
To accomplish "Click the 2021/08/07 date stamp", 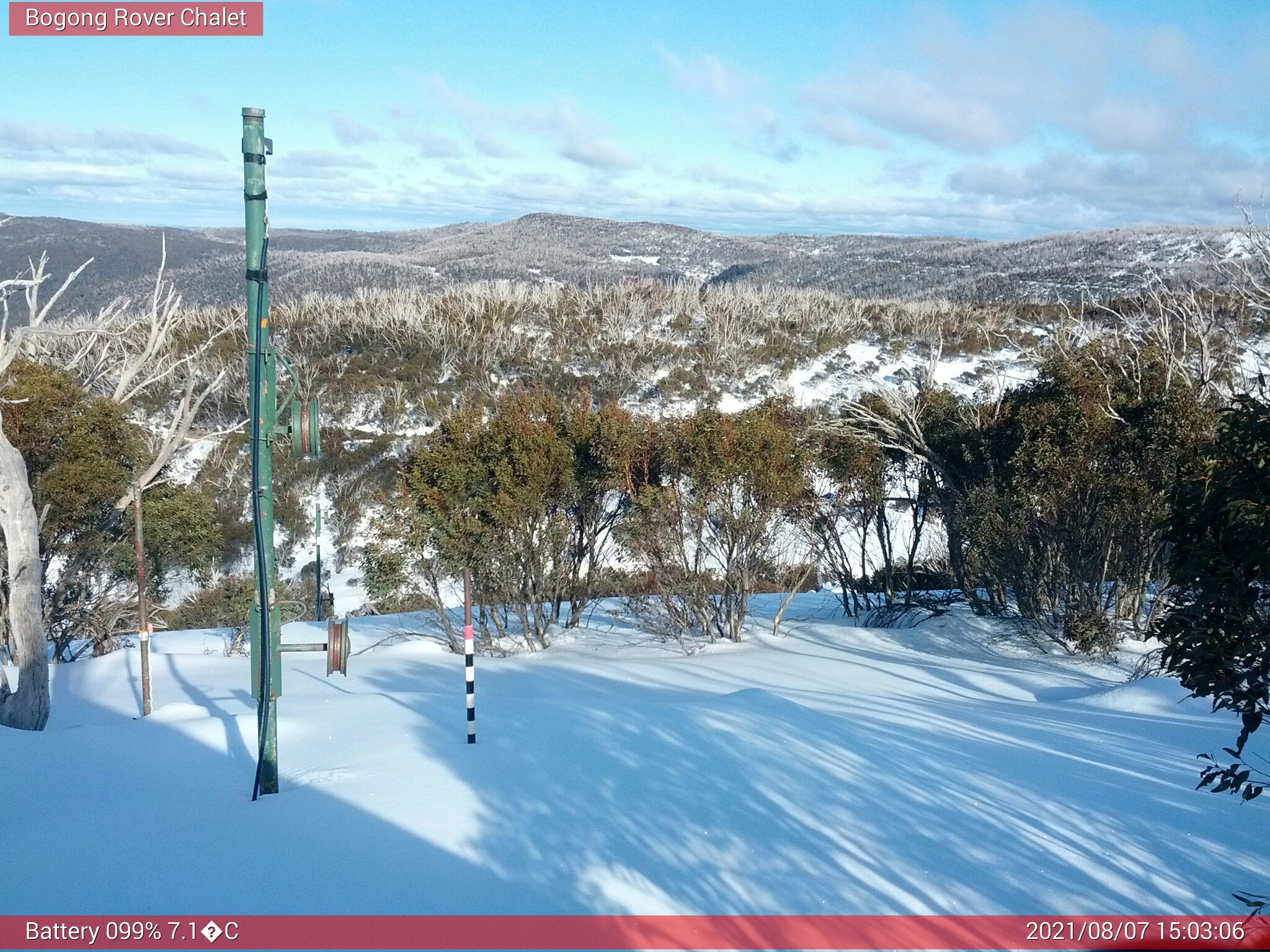I will coord(1088,932).
